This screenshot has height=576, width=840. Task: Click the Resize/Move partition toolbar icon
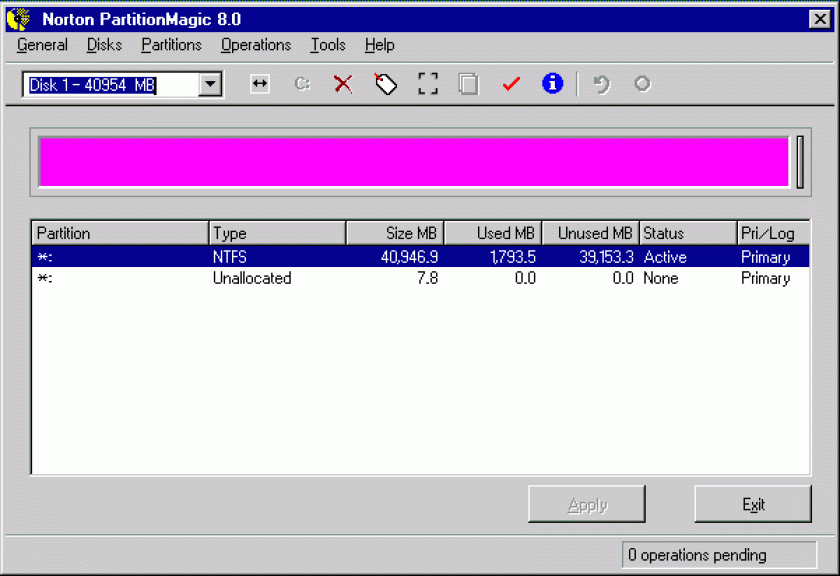[260, 84]
